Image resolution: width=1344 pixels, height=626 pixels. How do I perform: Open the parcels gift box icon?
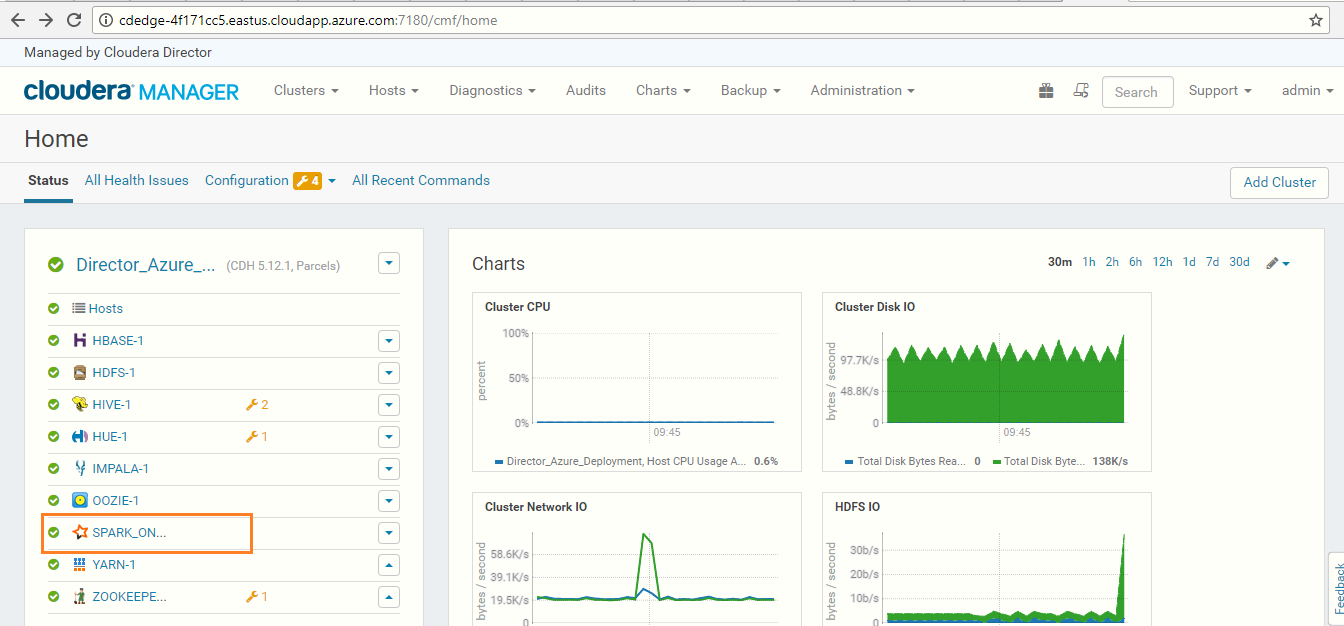click(x=1046, y=91)
